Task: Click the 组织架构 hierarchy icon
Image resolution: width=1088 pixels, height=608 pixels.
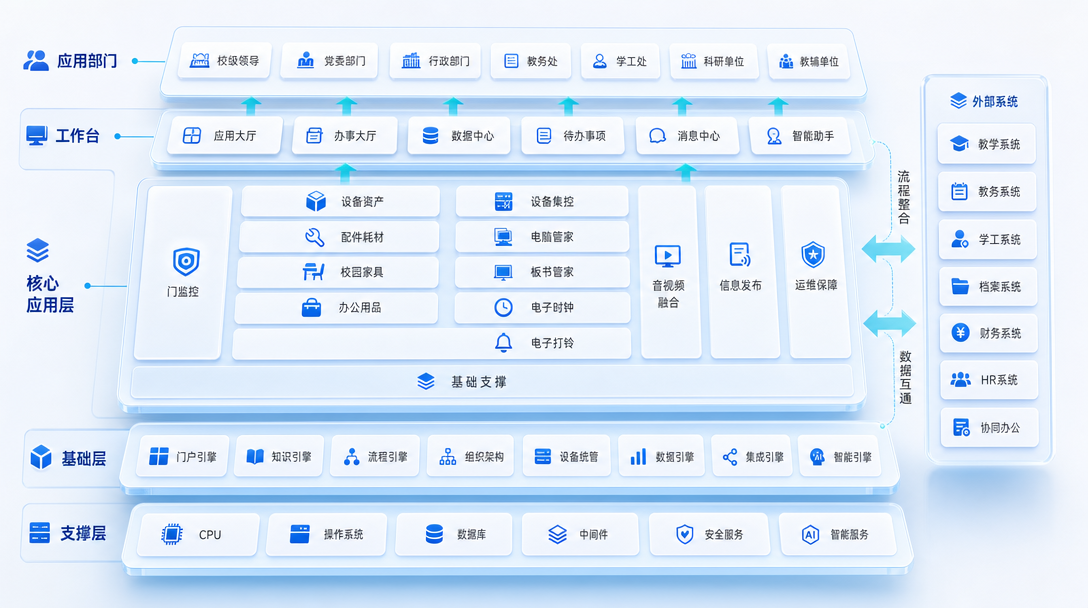Action: click(x=448, y=457)
